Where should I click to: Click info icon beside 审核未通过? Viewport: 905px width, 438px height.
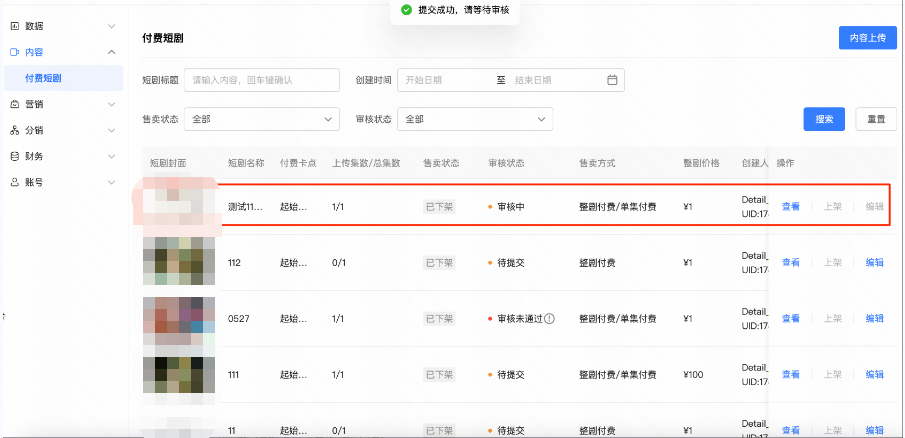[x=549, y=319]
